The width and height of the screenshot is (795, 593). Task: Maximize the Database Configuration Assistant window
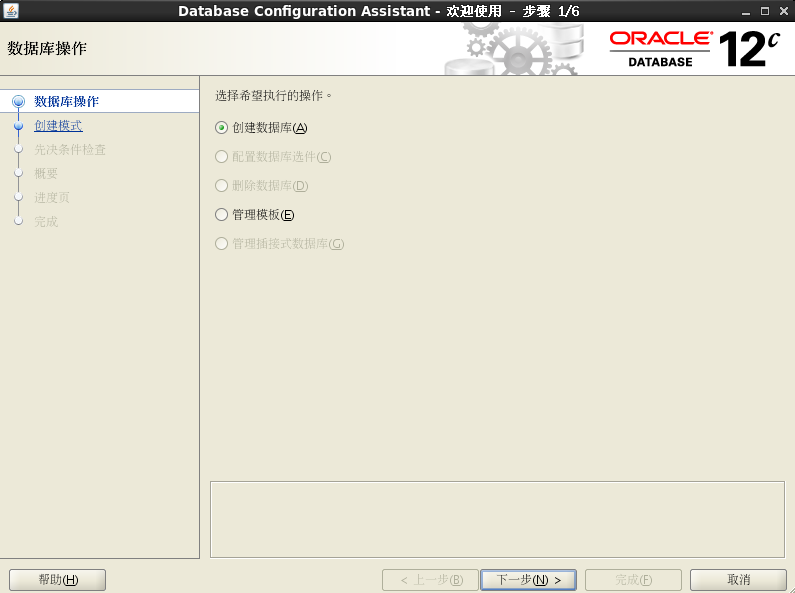pos(765,11)
